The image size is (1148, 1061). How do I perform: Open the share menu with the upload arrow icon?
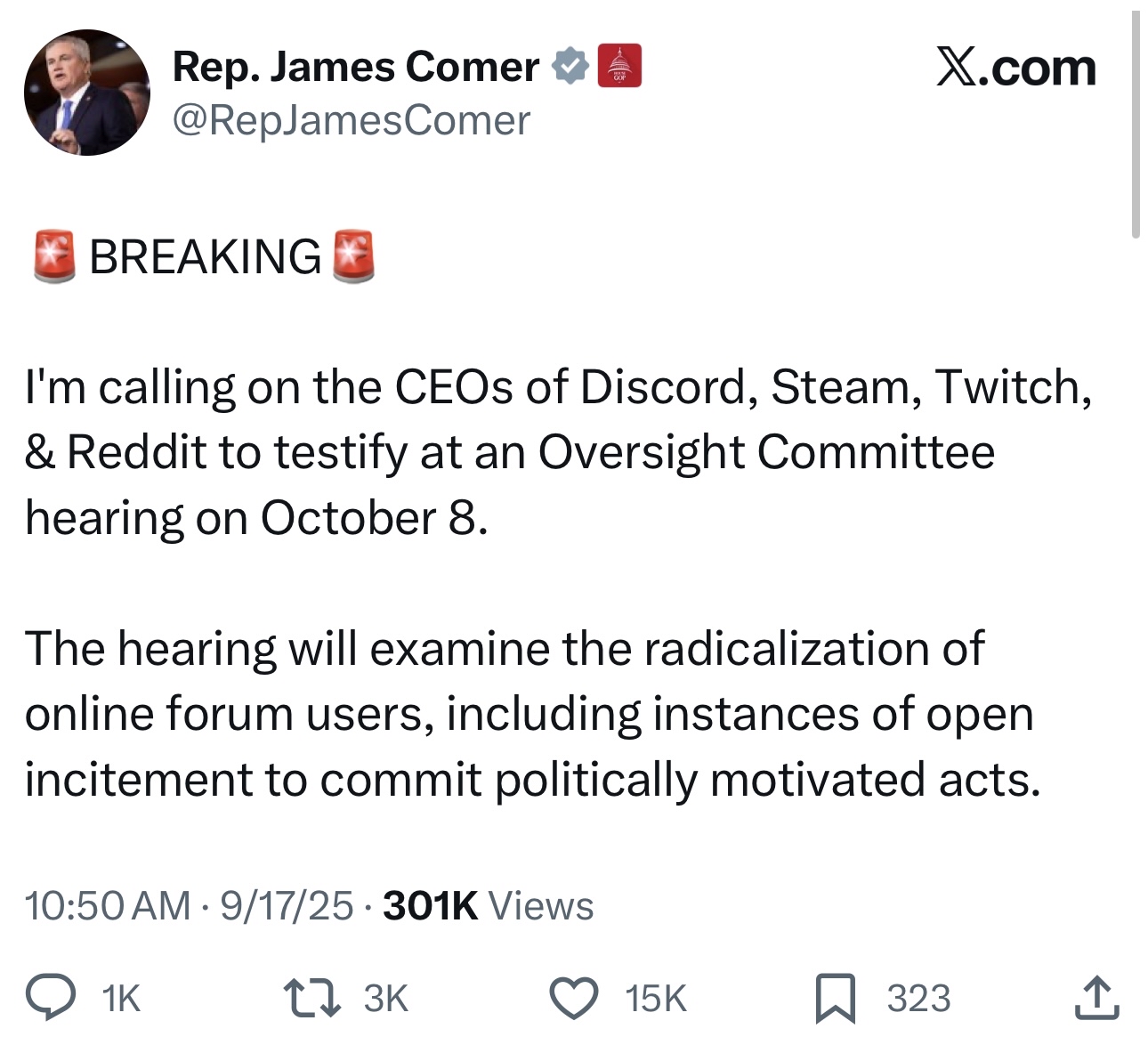1096,998
